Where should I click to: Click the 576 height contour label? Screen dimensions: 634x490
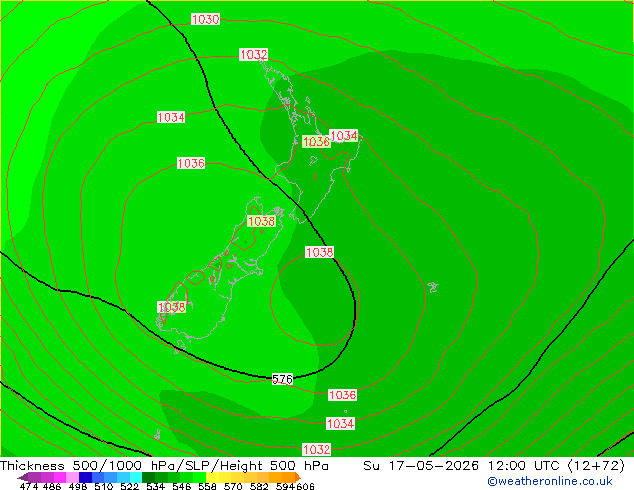coord(282,379)
